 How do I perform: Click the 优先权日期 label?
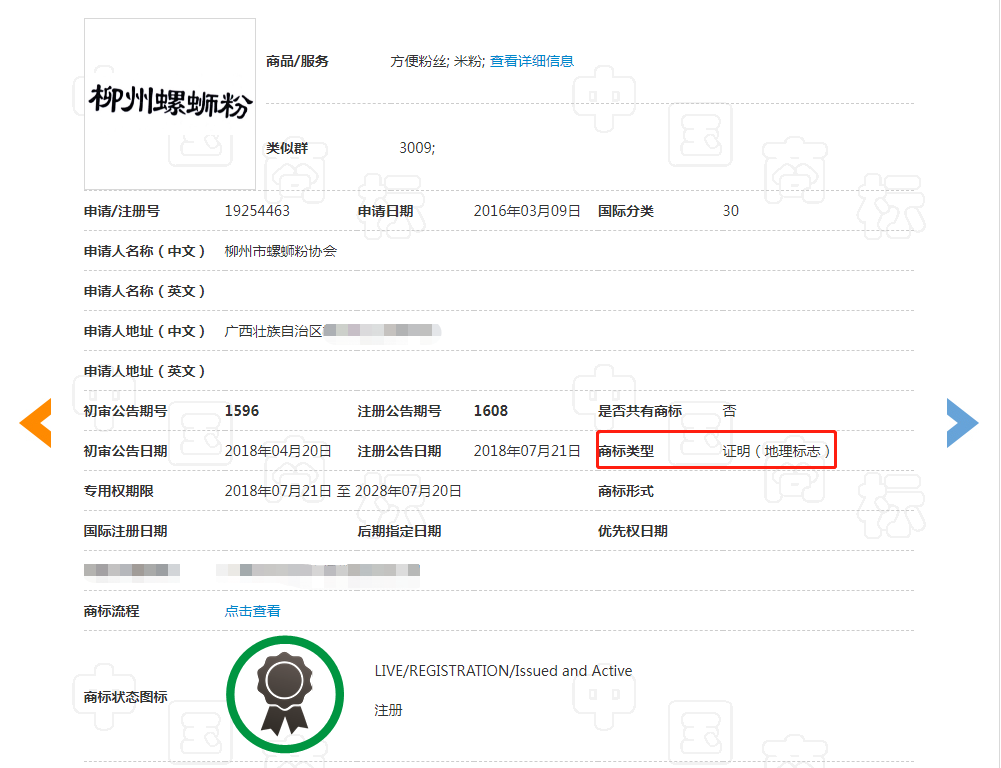633,531
